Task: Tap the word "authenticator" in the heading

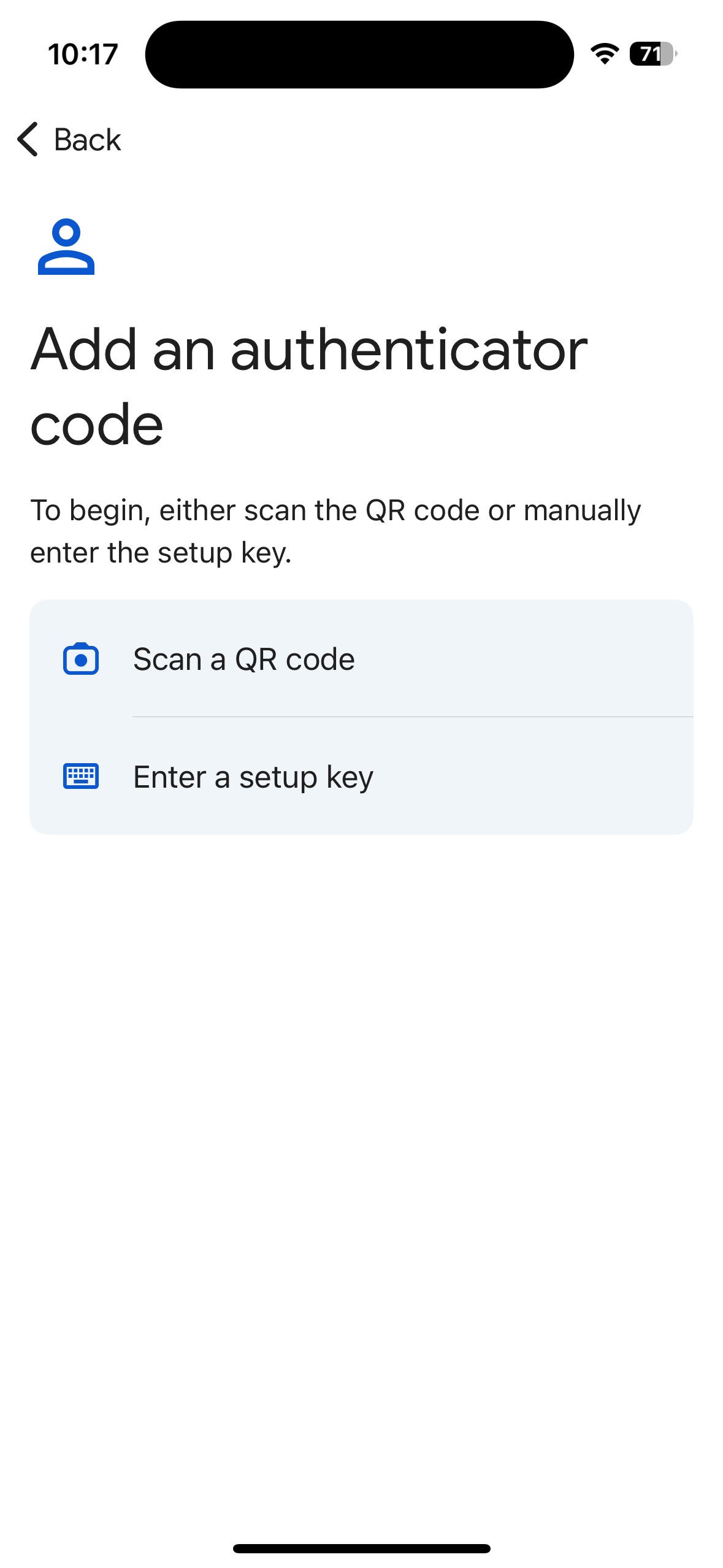Action: click(x=409, y=350)
